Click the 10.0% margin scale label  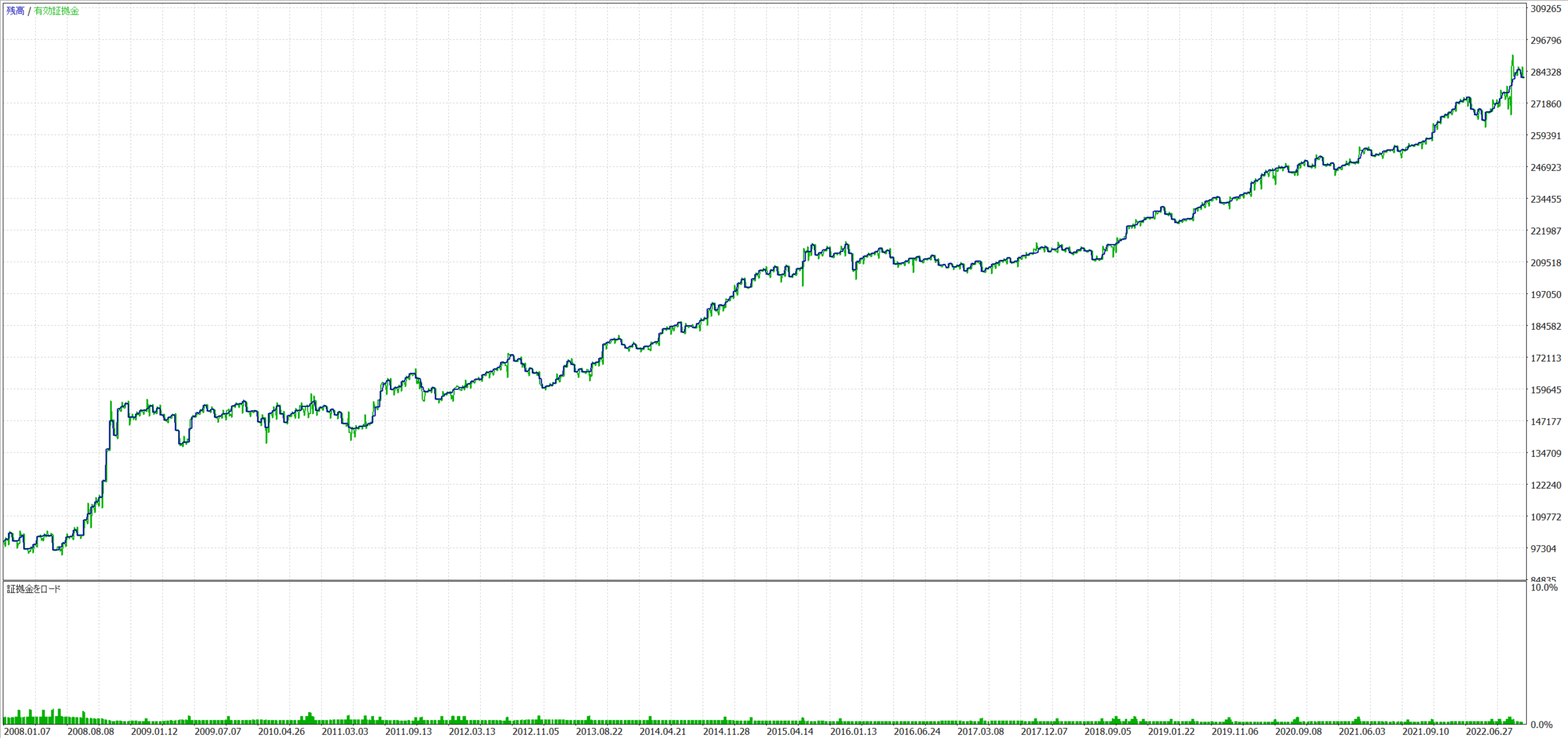pos(1544,588)
